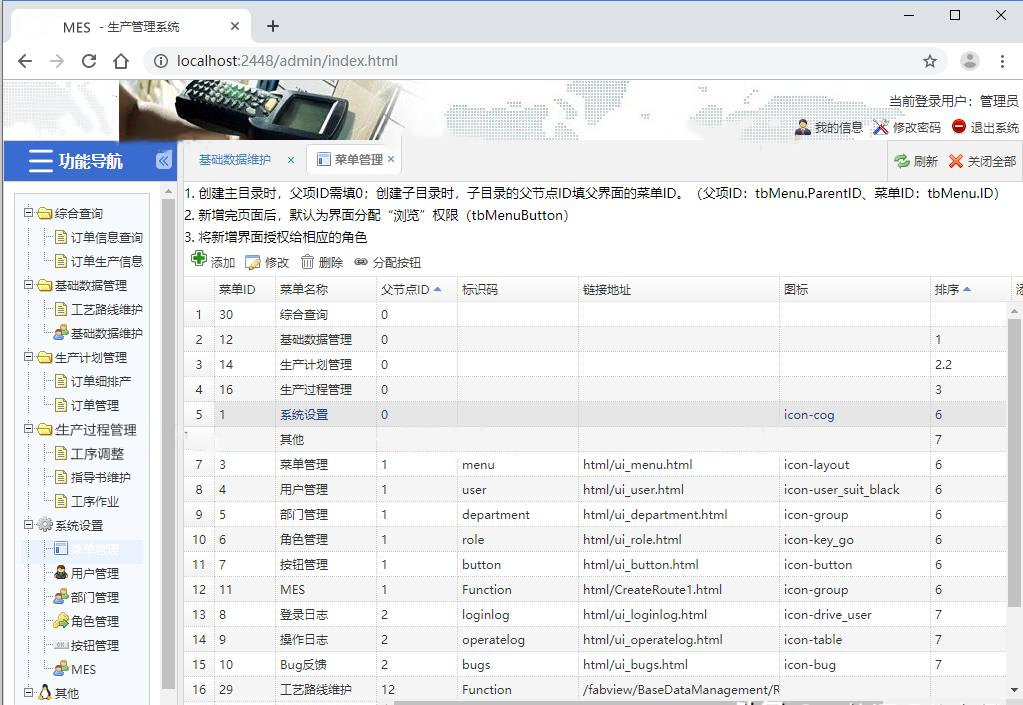This screenshot has height=705, width=1023.
Task: Collapse the 生产计划管理 tree node
Action: (28, 357)
